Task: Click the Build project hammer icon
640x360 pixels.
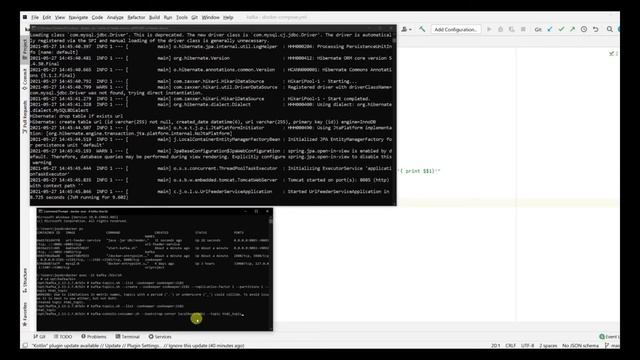Action: coord(422,29)
